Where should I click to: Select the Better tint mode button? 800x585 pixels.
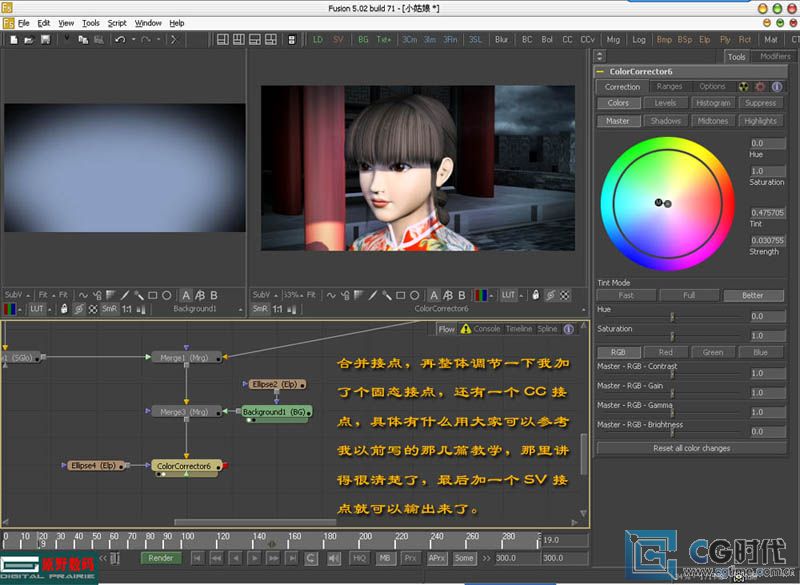click(753, 295)
